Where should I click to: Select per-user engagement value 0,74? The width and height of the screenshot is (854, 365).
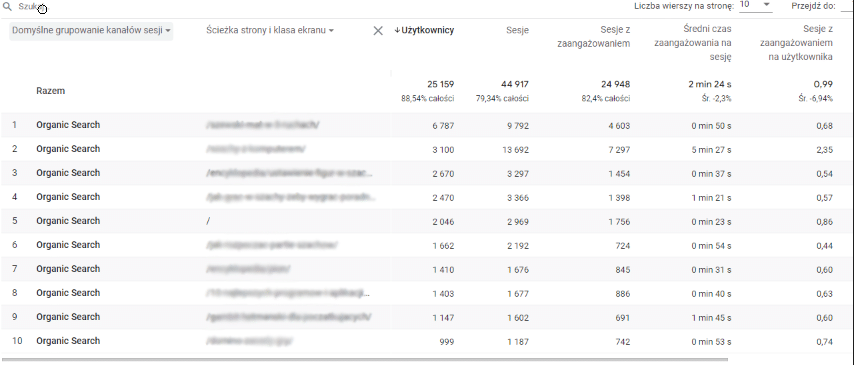pyautogui.click(x=825, y=342)
